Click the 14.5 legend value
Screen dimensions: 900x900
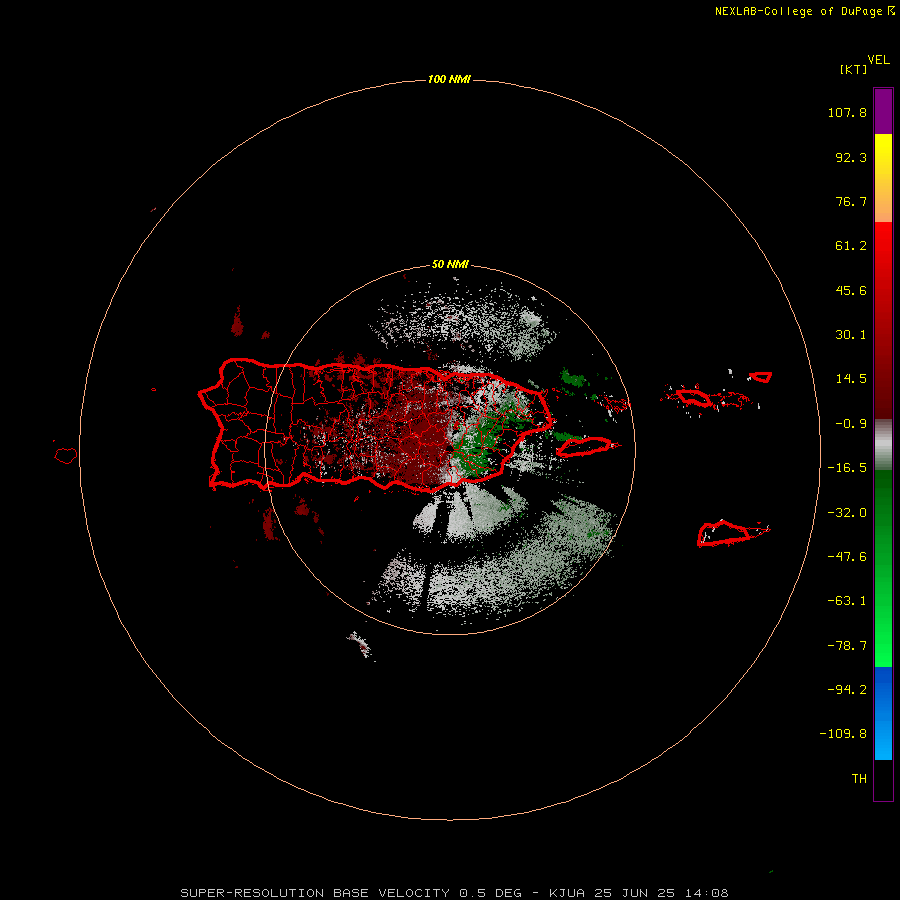pyautogui.click(x=851, y=379)
